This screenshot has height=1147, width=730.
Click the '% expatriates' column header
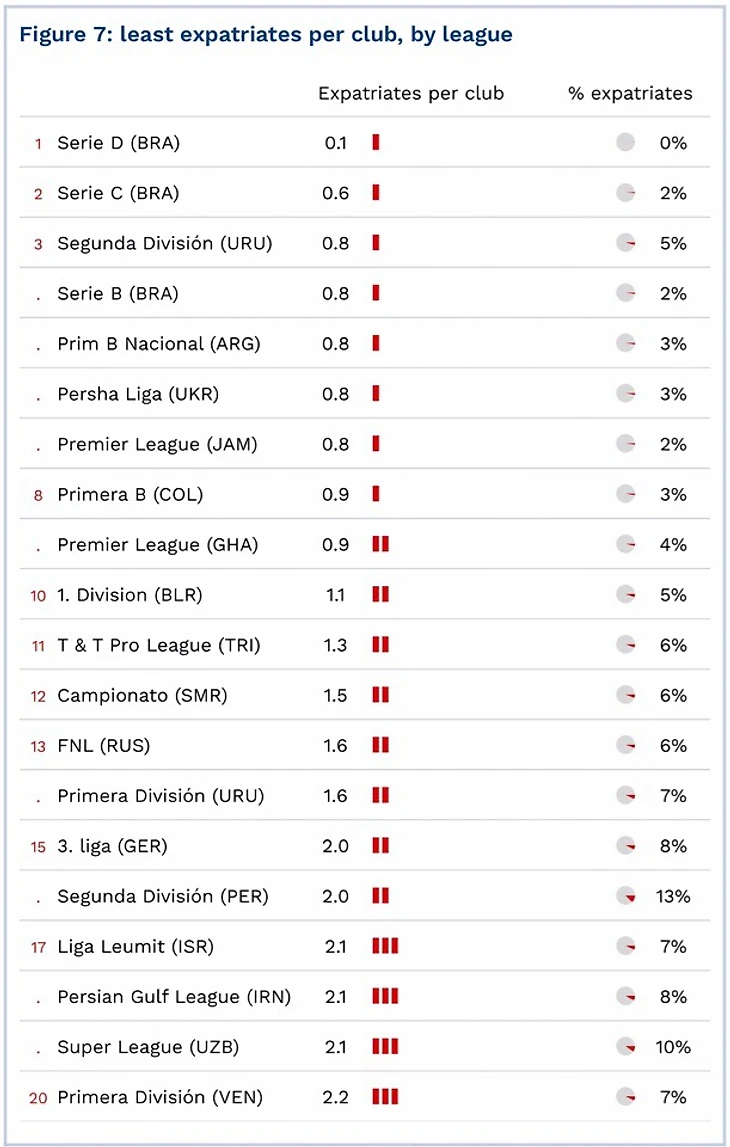[x=630, y=94]
